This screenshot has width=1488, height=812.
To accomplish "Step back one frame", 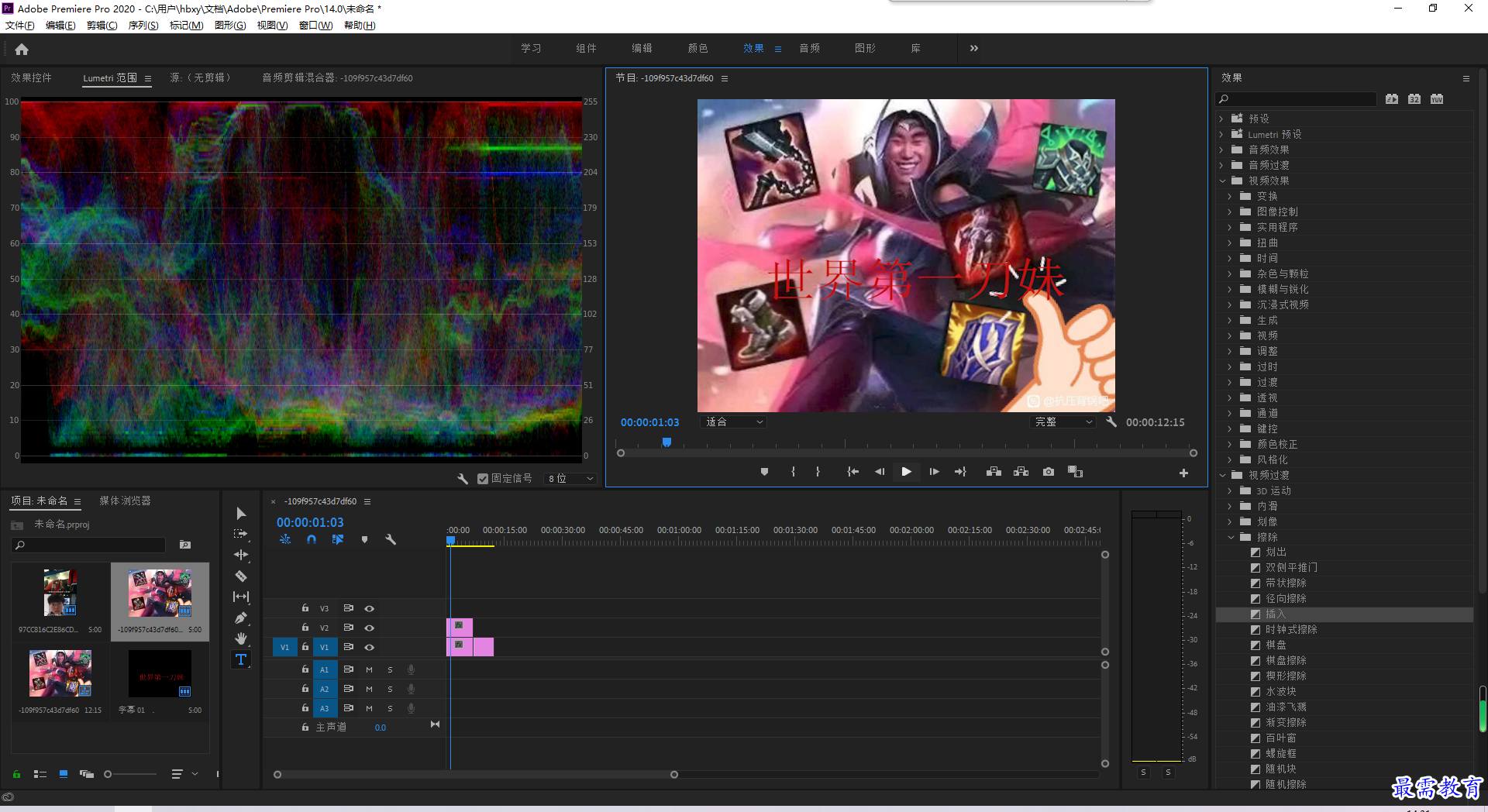I will coord(880,472).
